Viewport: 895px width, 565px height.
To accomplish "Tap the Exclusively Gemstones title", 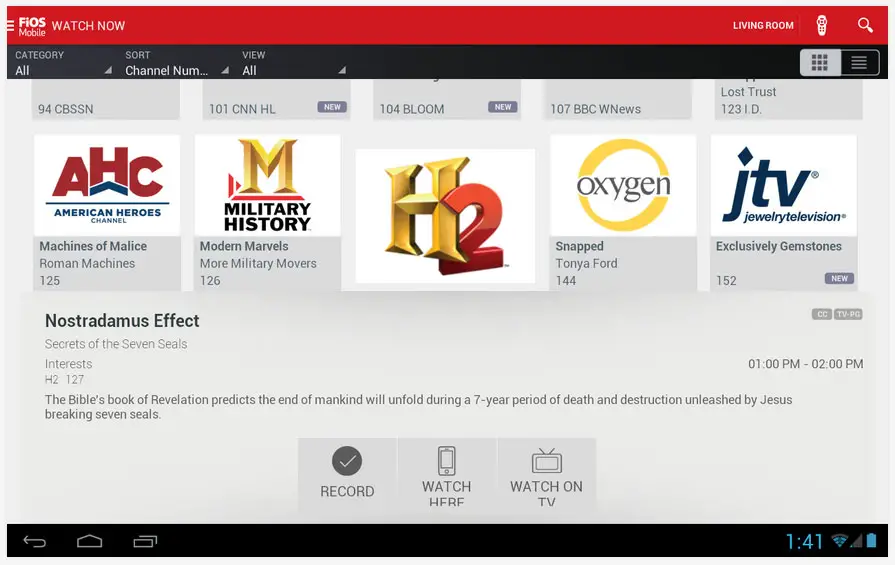I will point(779,246).
